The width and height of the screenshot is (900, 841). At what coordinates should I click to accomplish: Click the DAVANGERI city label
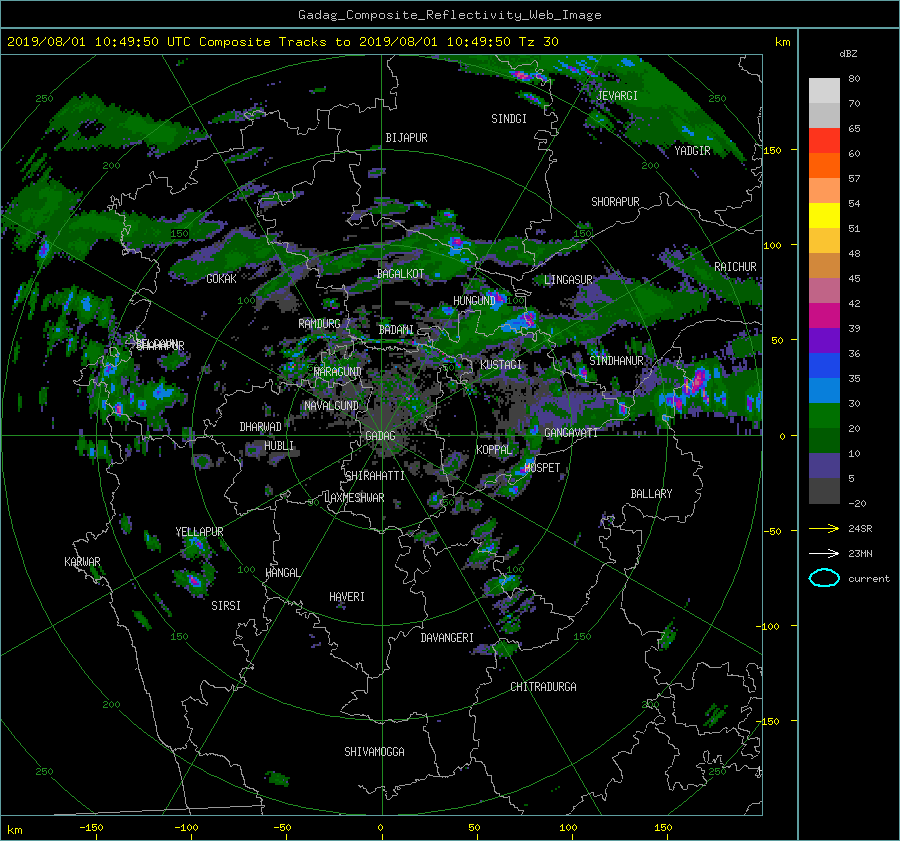(x=447, y=638)
